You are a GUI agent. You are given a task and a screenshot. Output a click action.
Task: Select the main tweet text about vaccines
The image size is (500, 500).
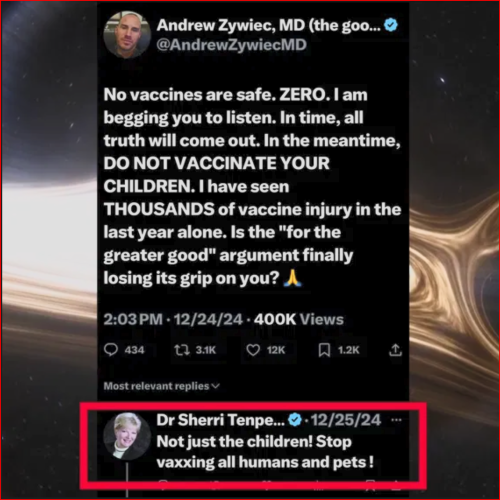(x=252, y=187)
